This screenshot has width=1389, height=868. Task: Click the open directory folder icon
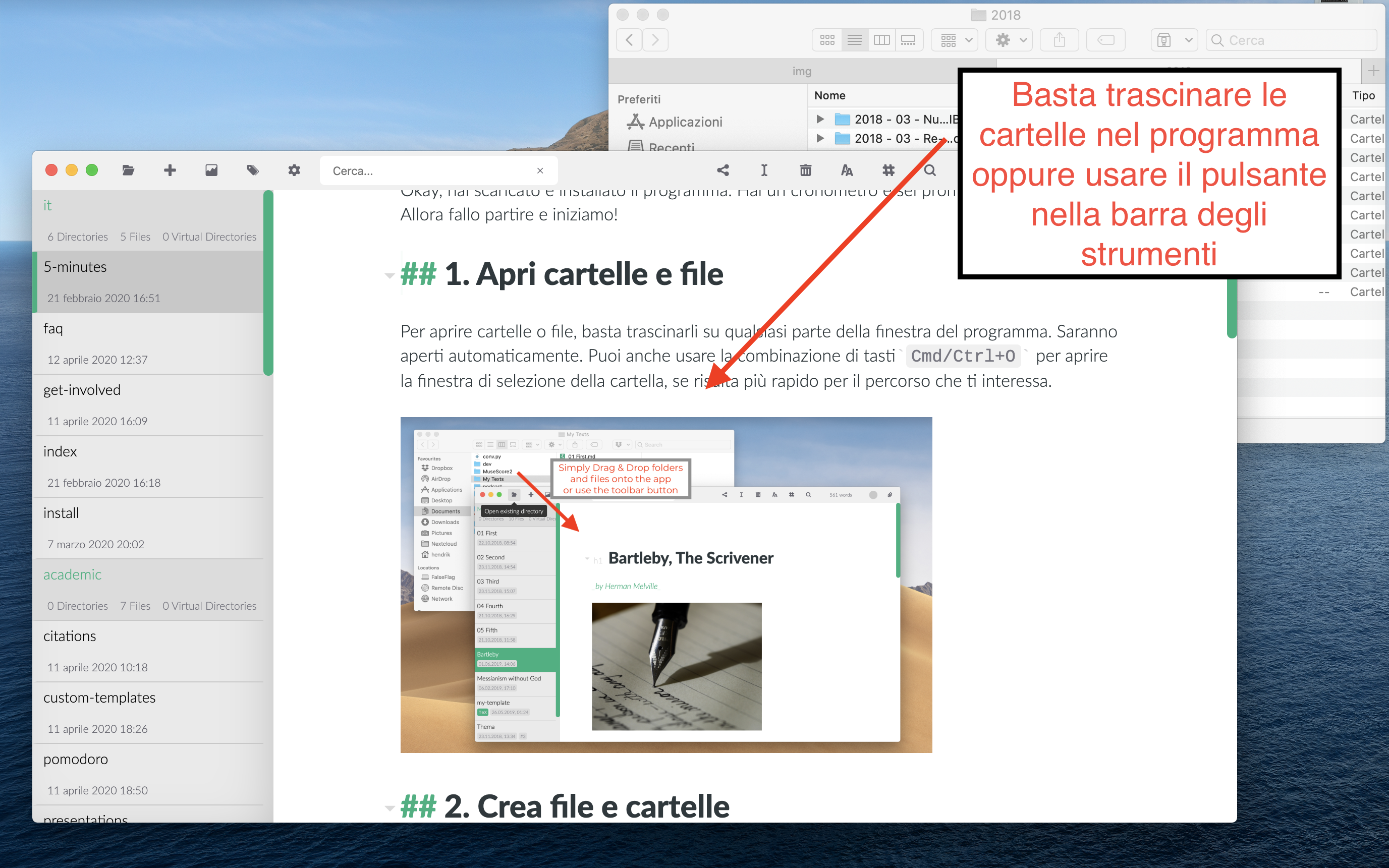128,170
